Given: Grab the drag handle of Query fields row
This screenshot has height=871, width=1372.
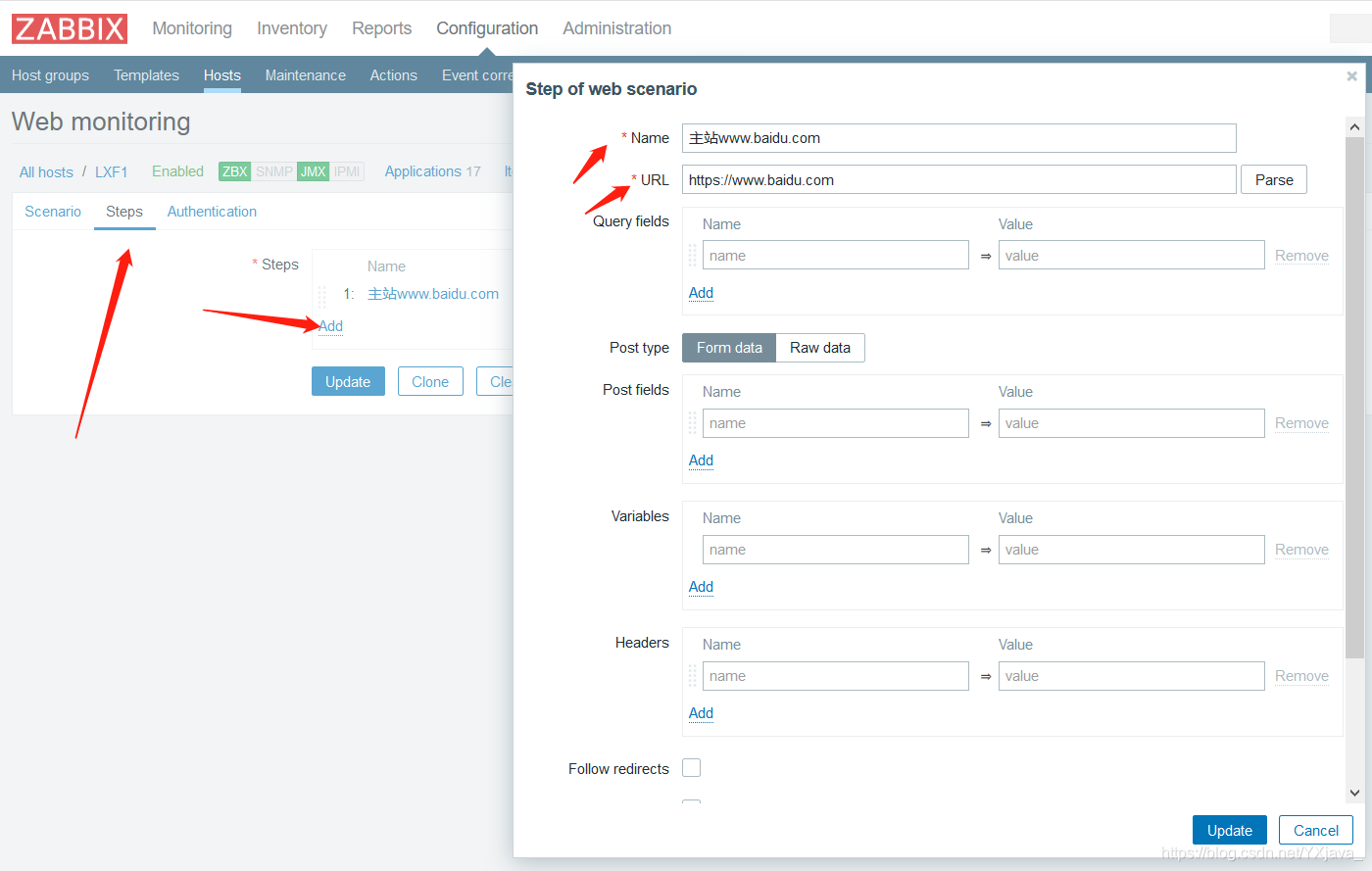Looking at the screenshot, I should point(692,256).
